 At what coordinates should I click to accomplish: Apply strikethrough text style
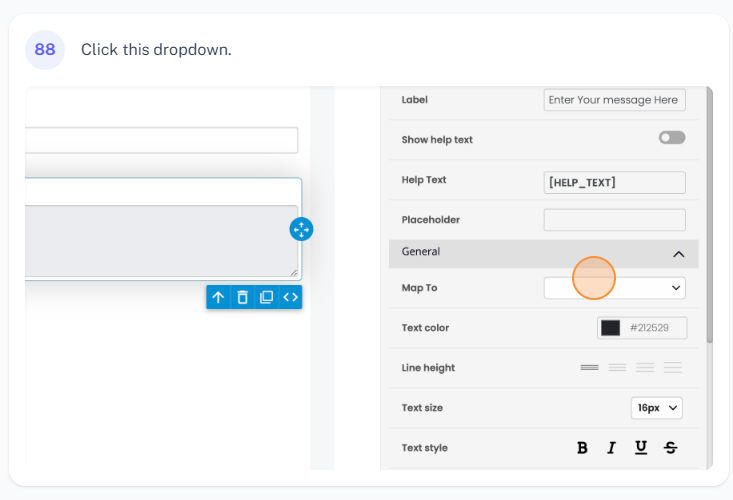coord(670,448)
